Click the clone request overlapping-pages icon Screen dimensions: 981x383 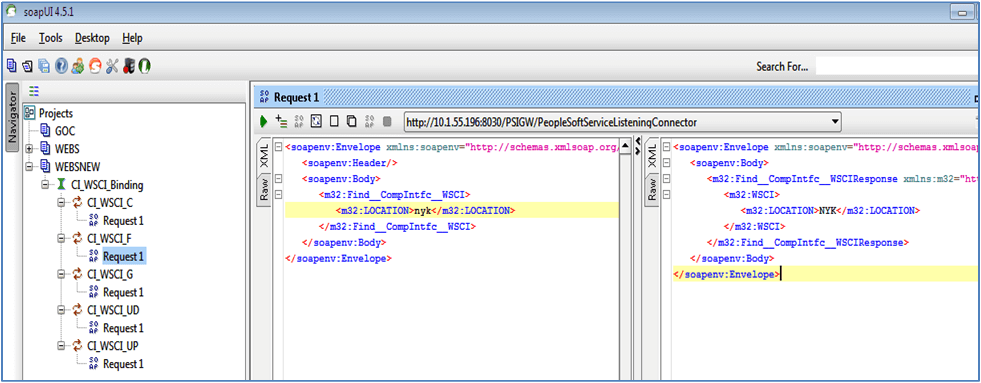tap(352, 121)
